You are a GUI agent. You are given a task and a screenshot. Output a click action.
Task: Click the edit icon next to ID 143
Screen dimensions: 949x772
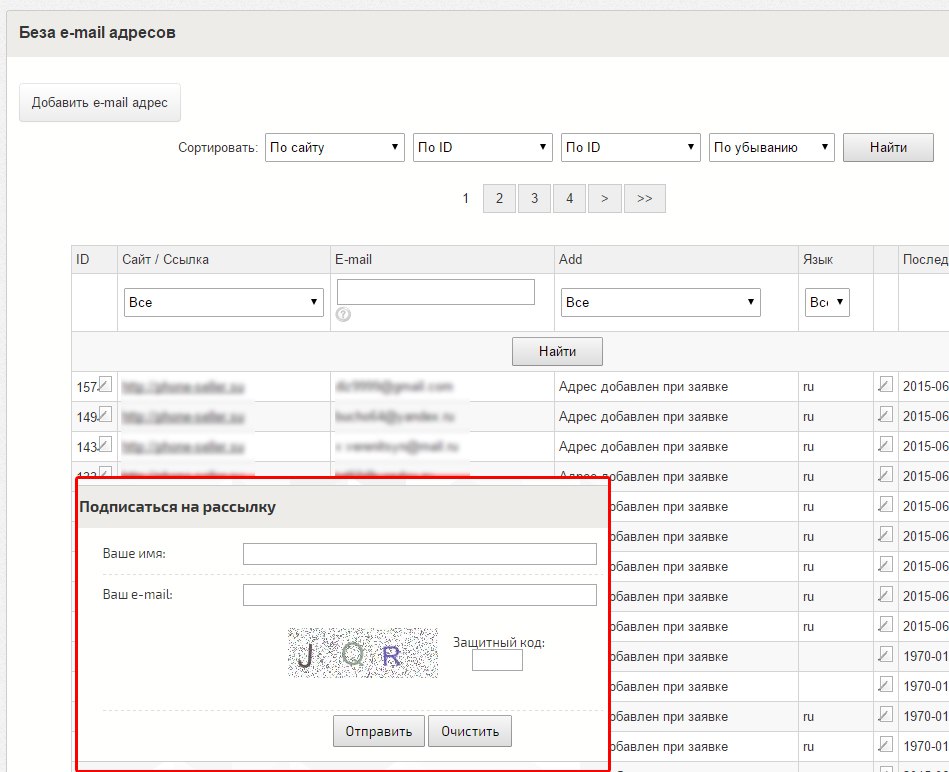point(105,444)
